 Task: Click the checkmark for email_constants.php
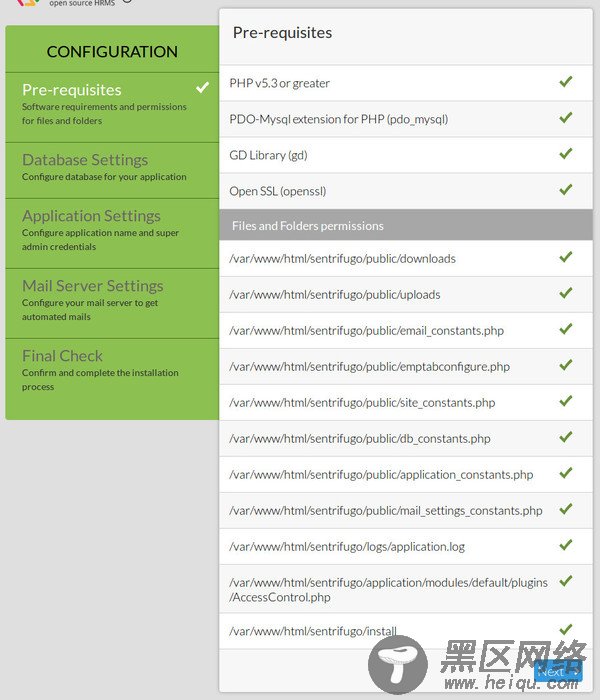(566, 329)
